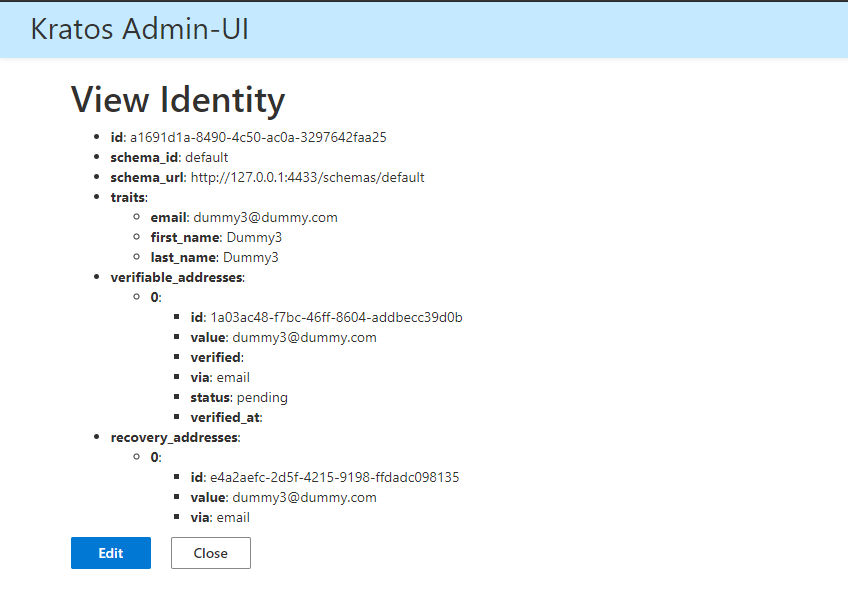Click the recovery_addresses label
This screenshot has width=848, height=602.
click(175, 438)
